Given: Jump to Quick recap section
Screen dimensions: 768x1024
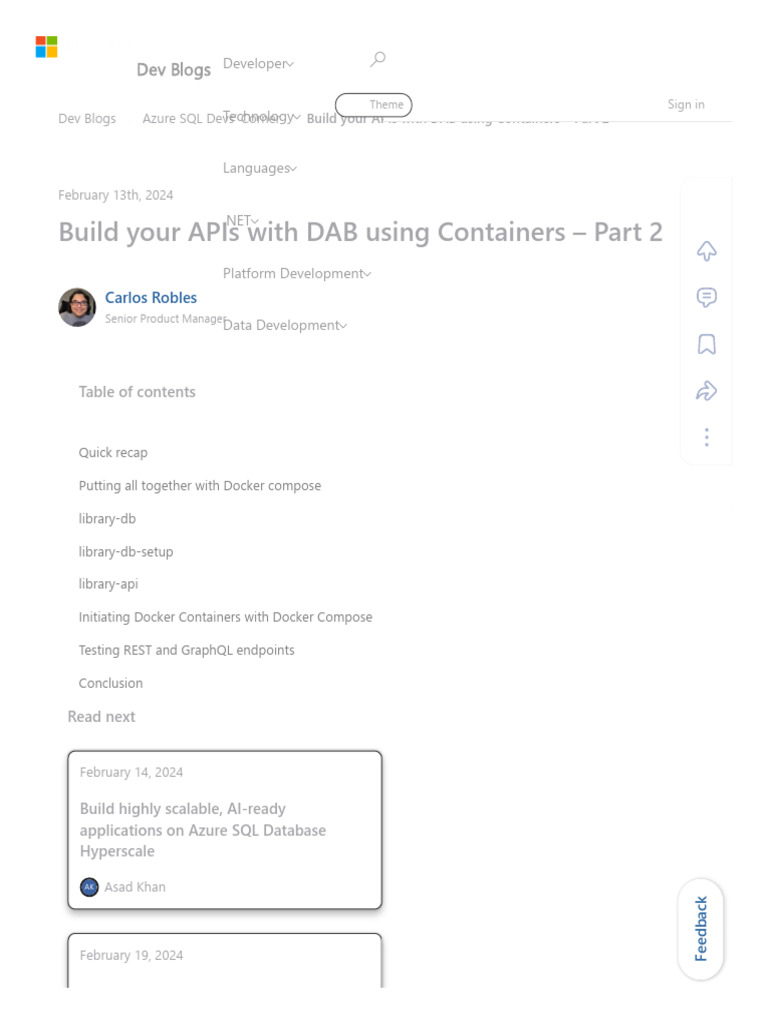Looking at the screenshot, I should (x=113, y=453).
